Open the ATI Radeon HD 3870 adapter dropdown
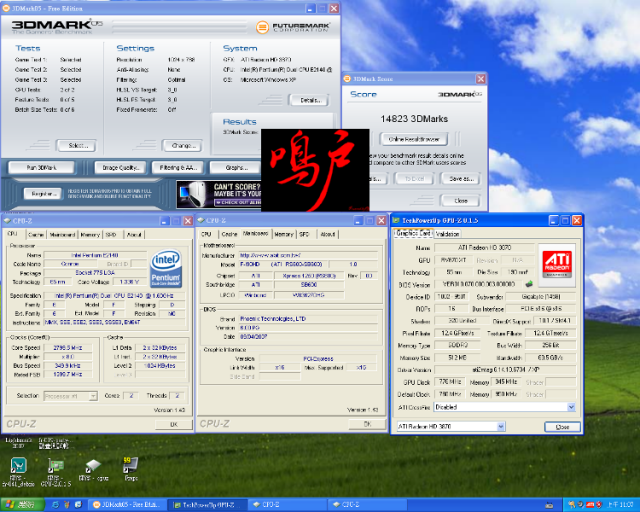Viewport: 640px width, 512px height. [x=501, y=426]
